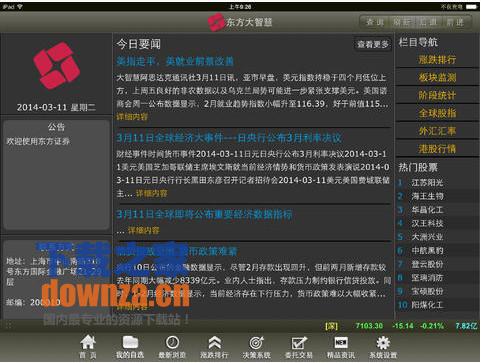Click 详细内容 under 经济数据指标 headline

point(144,230)
